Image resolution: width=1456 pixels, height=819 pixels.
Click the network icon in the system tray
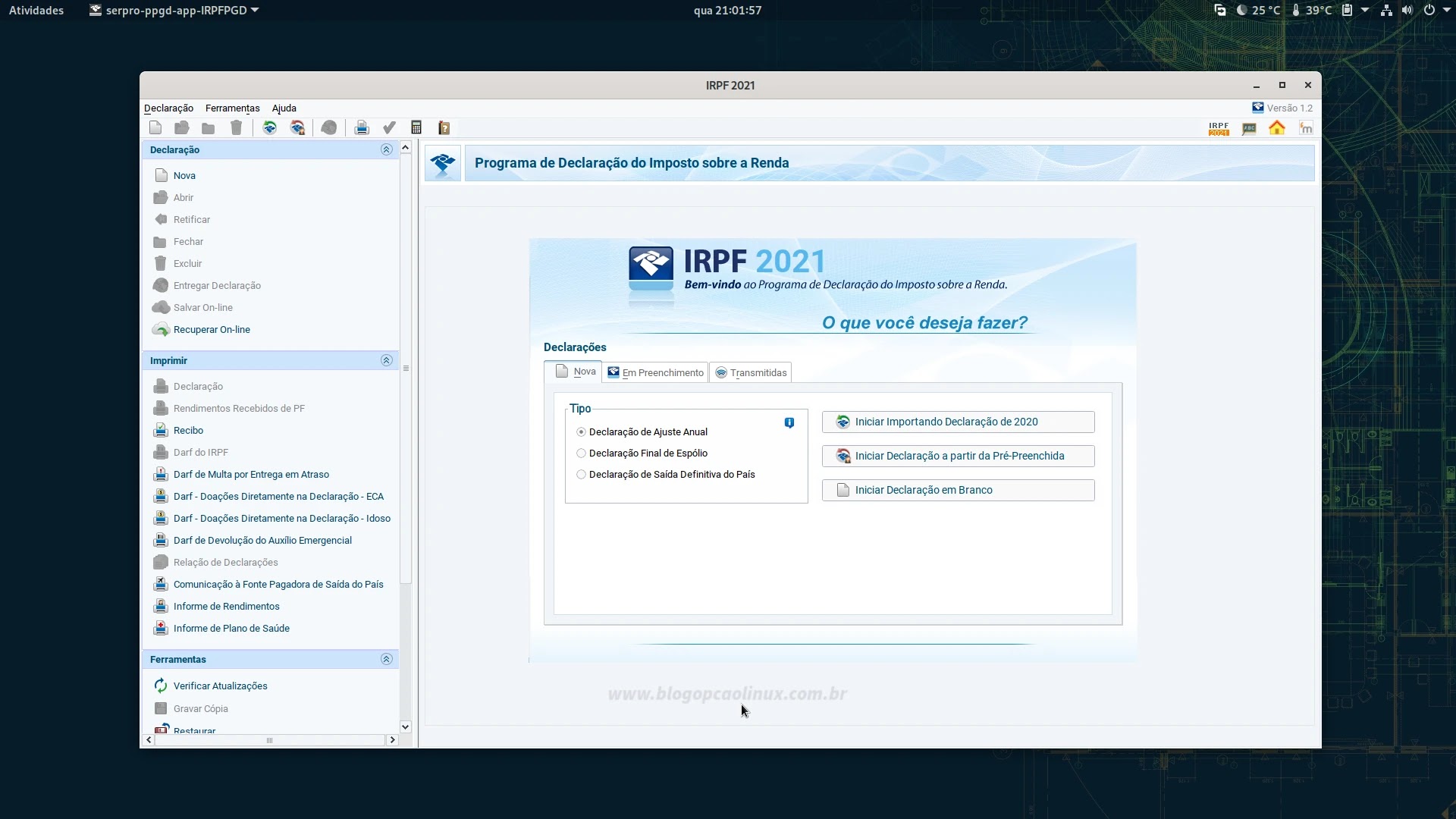pos(1386,10)
